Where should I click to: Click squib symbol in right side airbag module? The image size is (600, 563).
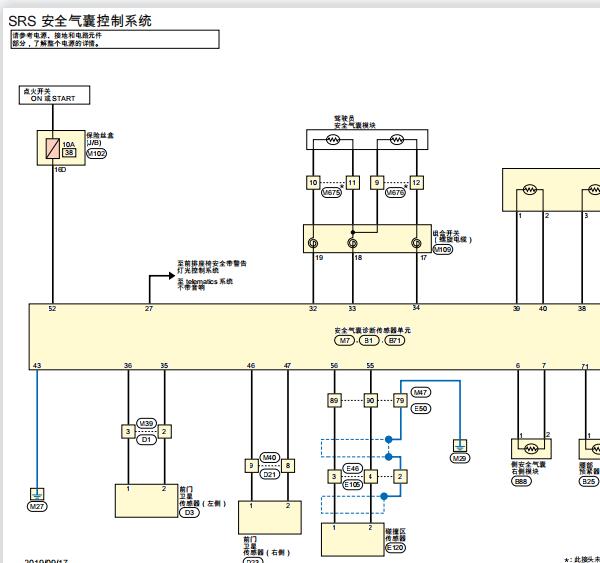click(530, 448)
